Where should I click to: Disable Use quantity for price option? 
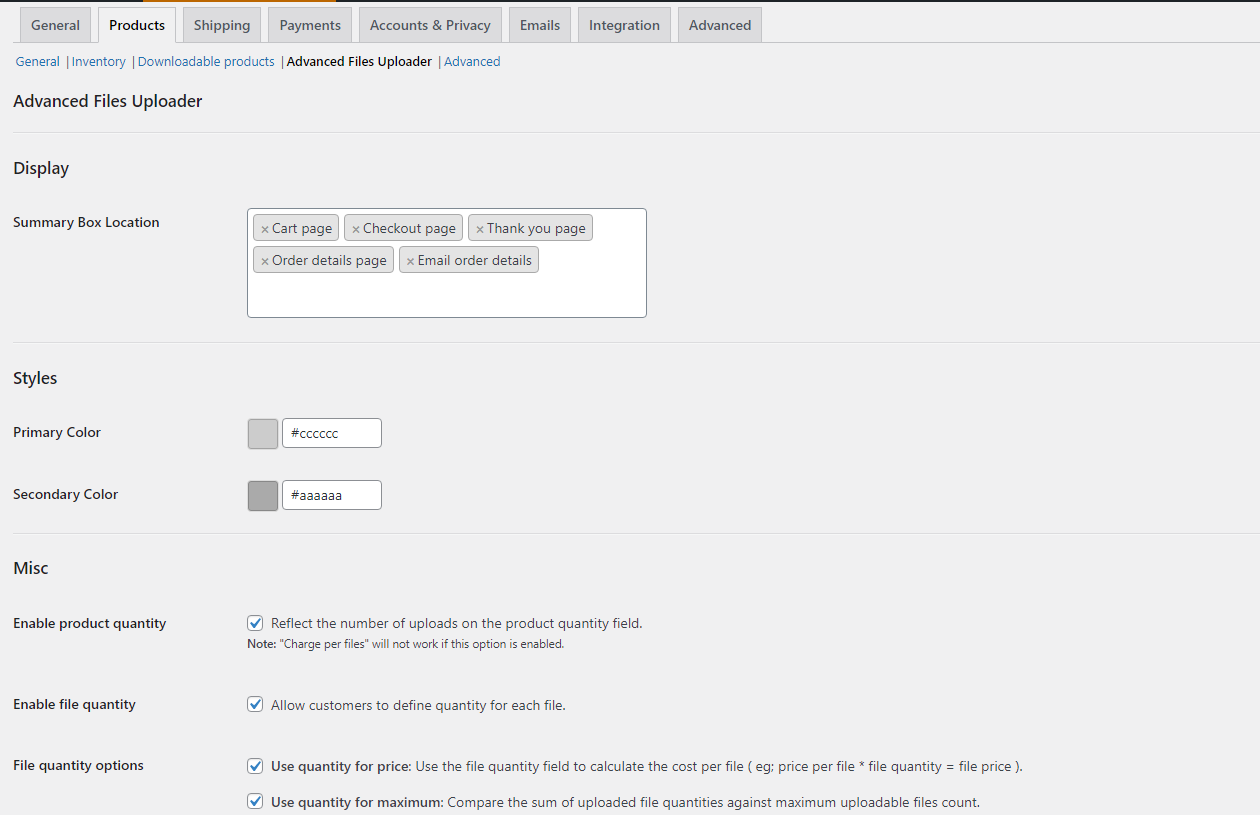[x=255, y=767]
